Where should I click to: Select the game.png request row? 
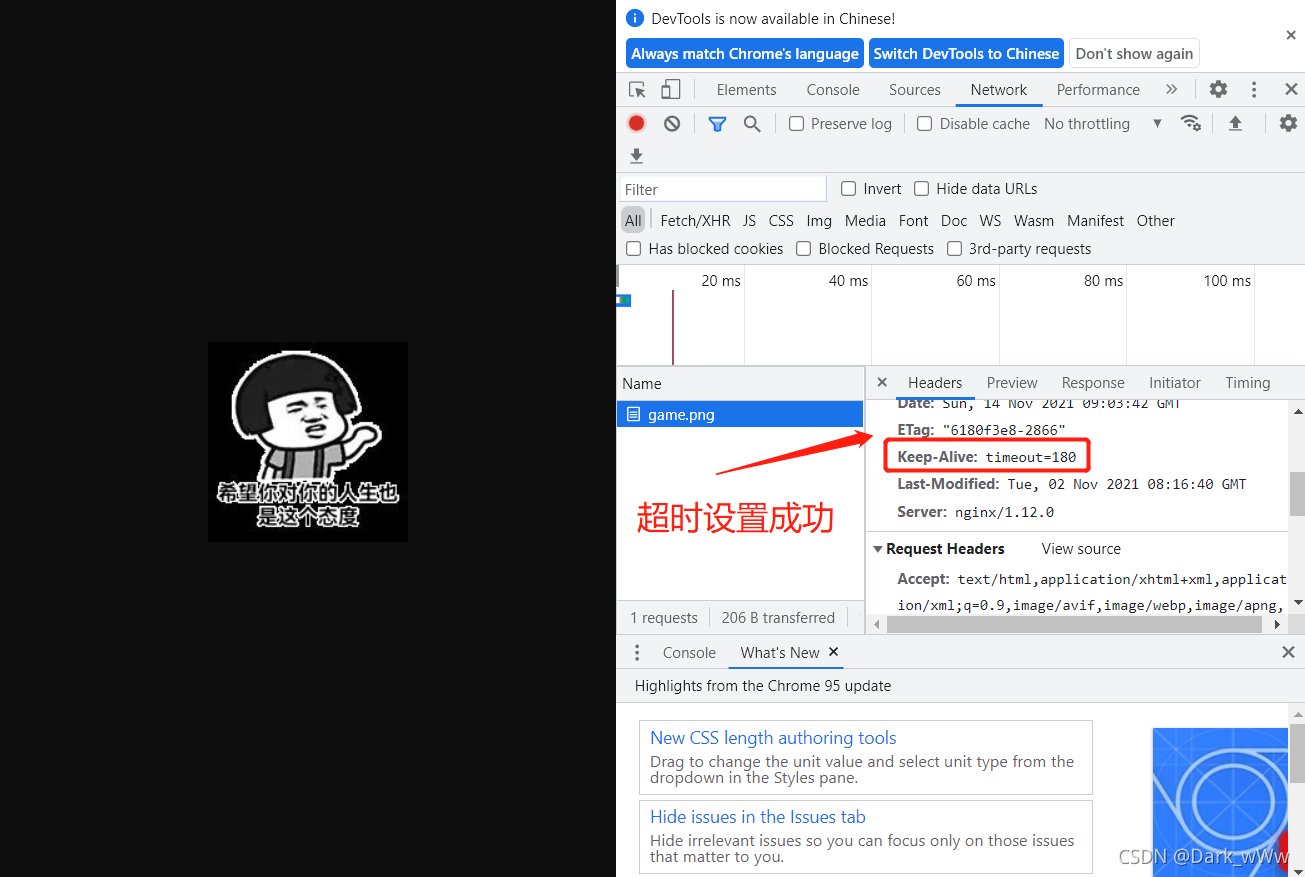[x=739, y=414]
